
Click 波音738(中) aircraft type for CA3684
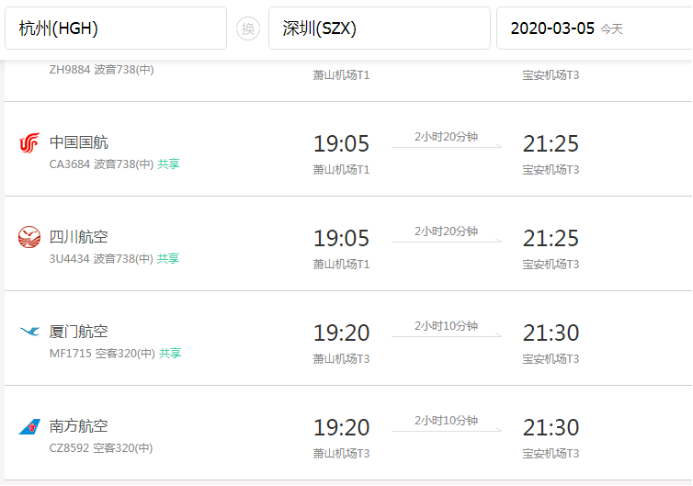123,164
